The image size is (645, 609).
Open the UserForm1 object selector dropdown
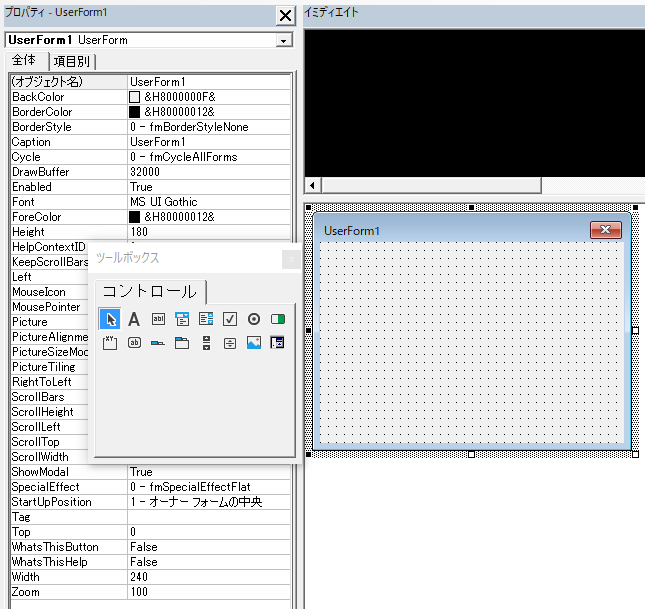point(283,40)
